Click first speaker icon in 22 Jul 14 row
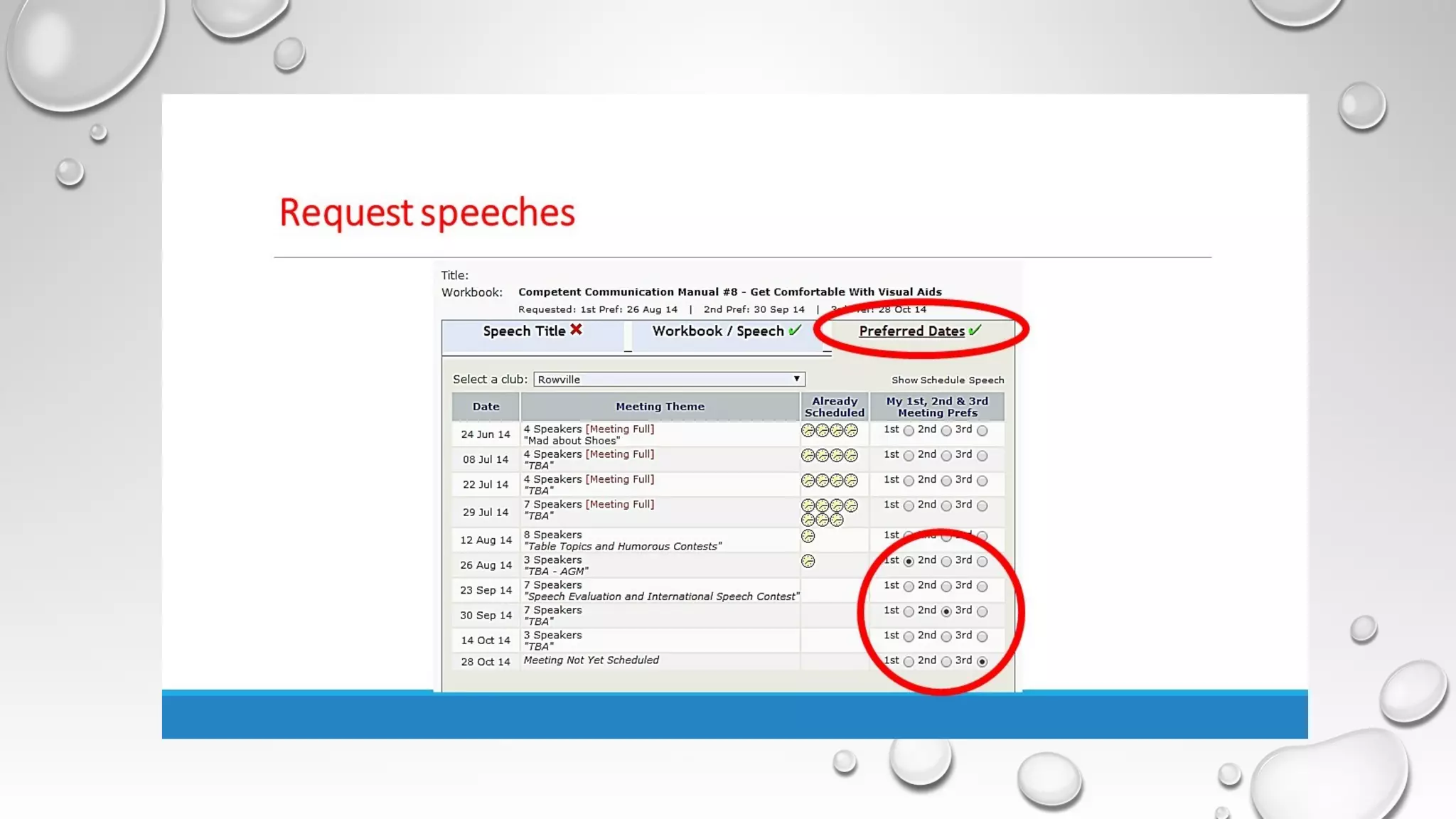 808,481
